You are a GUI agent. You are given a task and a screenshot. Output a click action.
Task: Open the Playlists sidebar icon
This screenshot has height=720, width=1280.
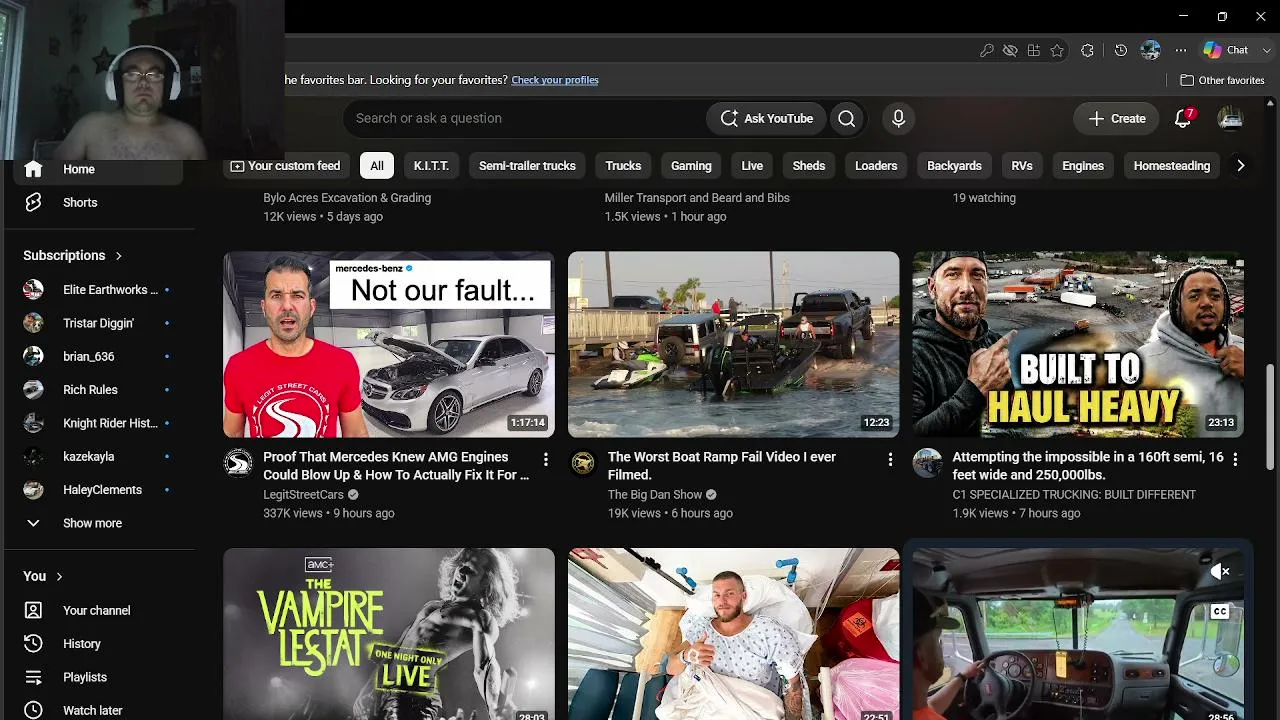pyautogui.click(x=33, y=677)
